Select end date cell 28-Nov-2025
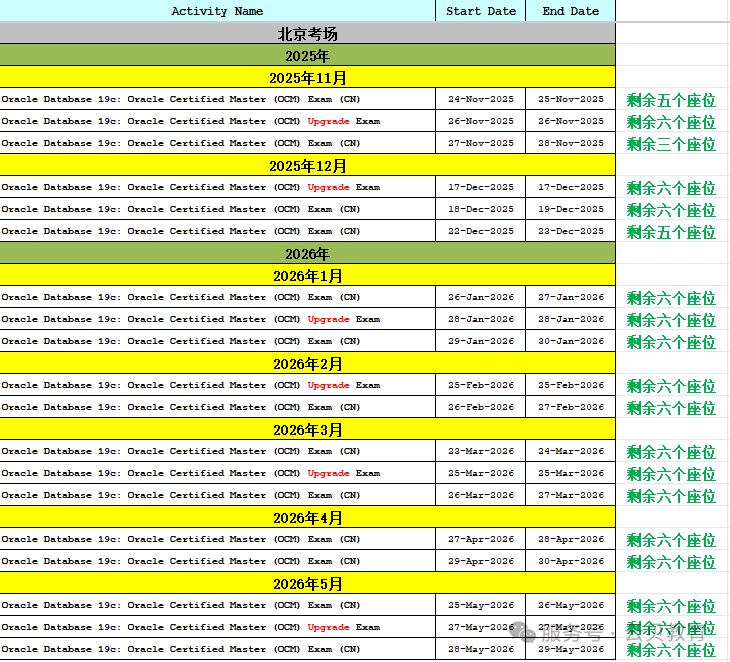The image size is (730, 662). 570,143
